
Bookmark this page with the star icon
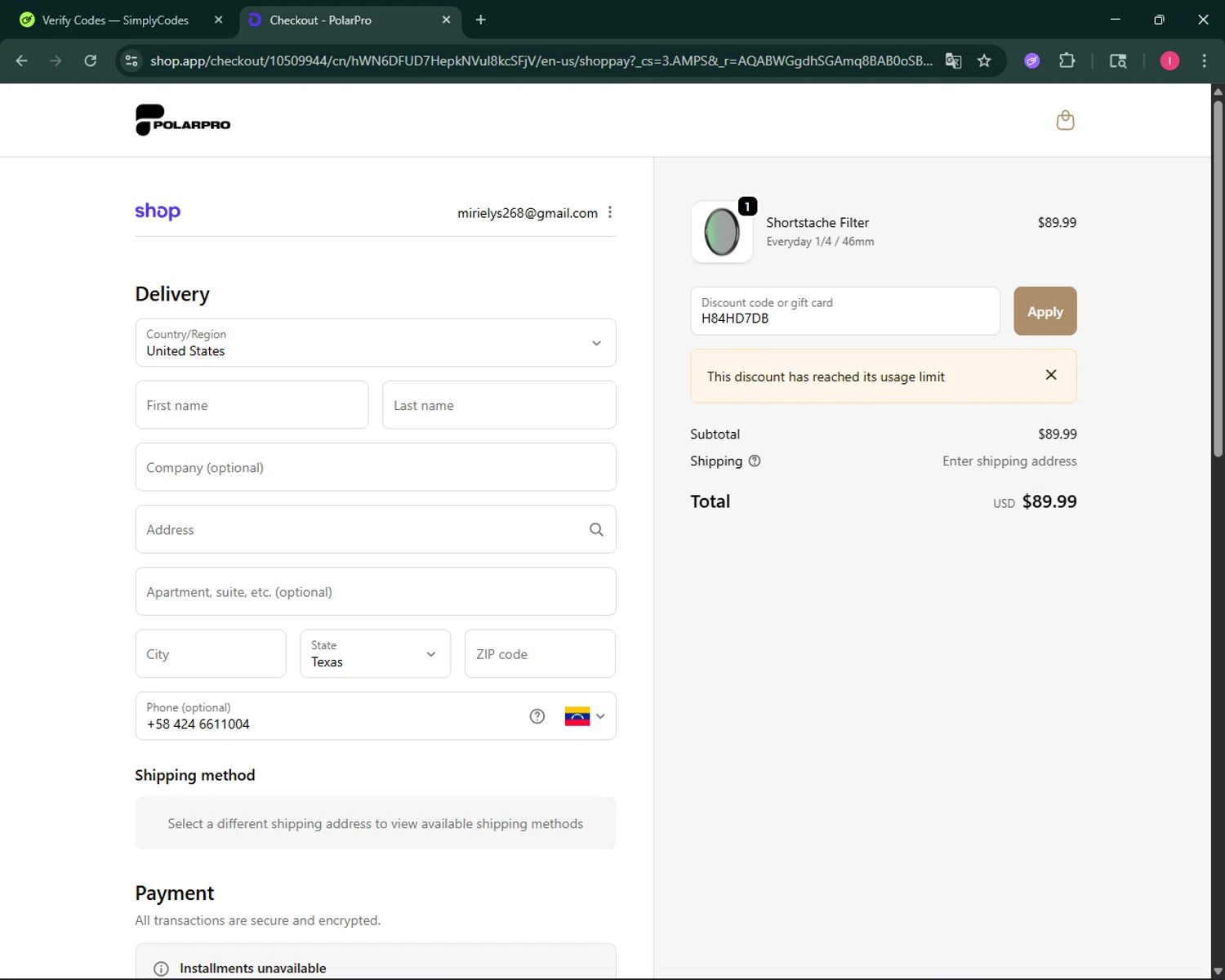point(984,60)
